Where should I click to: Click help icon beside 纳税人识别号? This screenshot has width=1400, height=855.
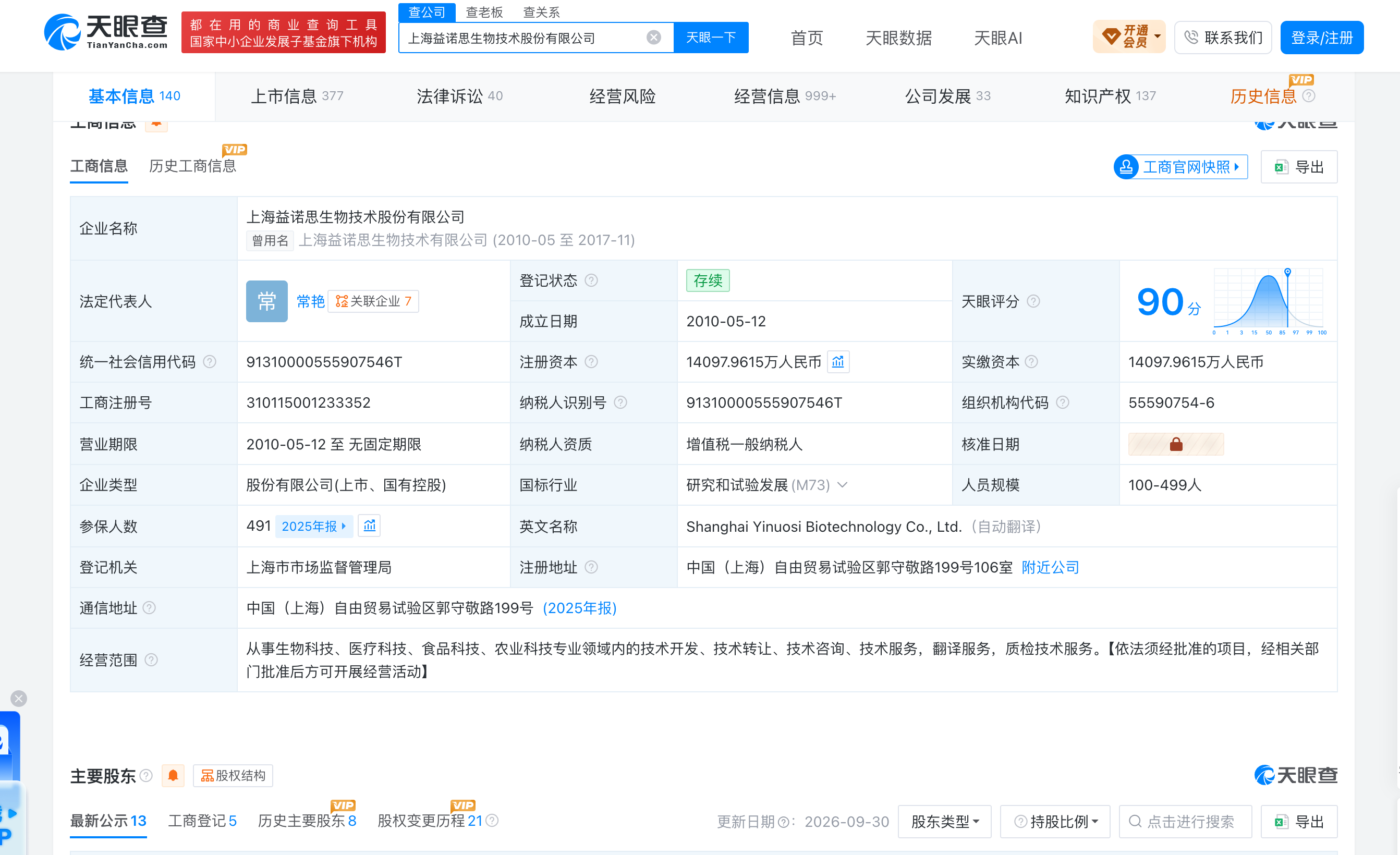coord(620,403)
